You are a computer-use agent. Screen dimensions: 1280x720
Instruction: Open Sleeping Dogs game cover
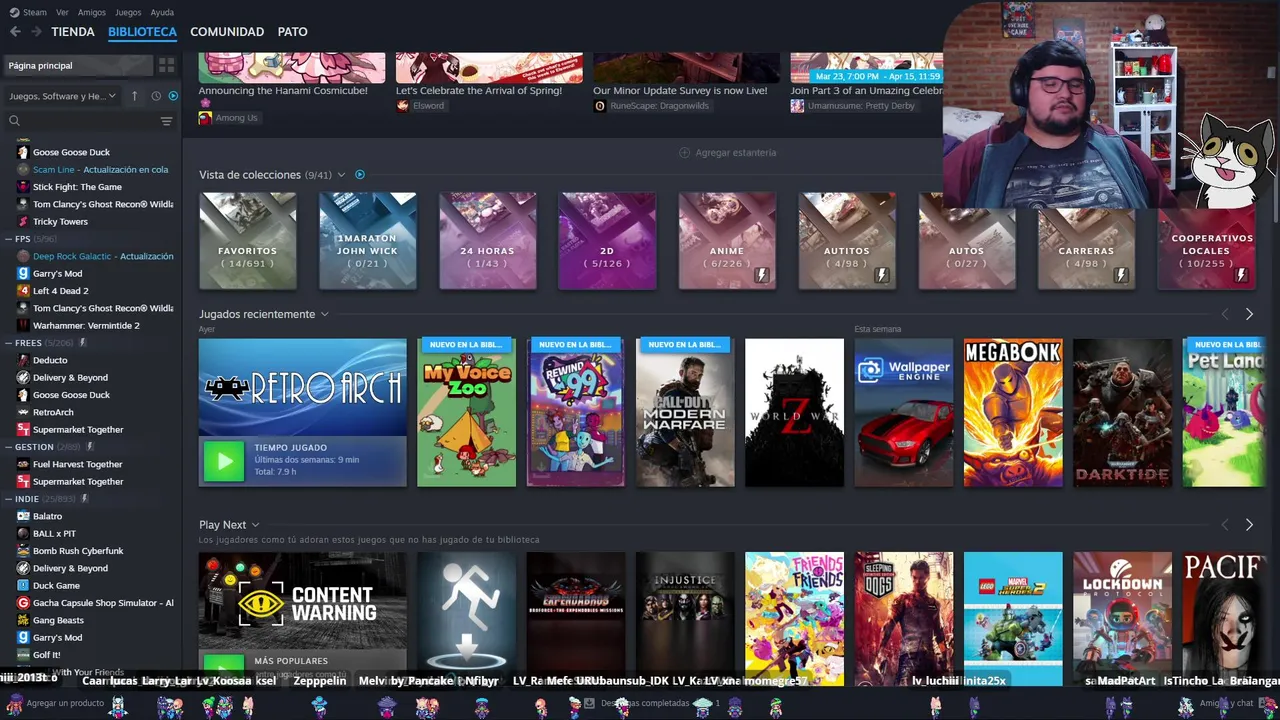[x=904, y=618]
